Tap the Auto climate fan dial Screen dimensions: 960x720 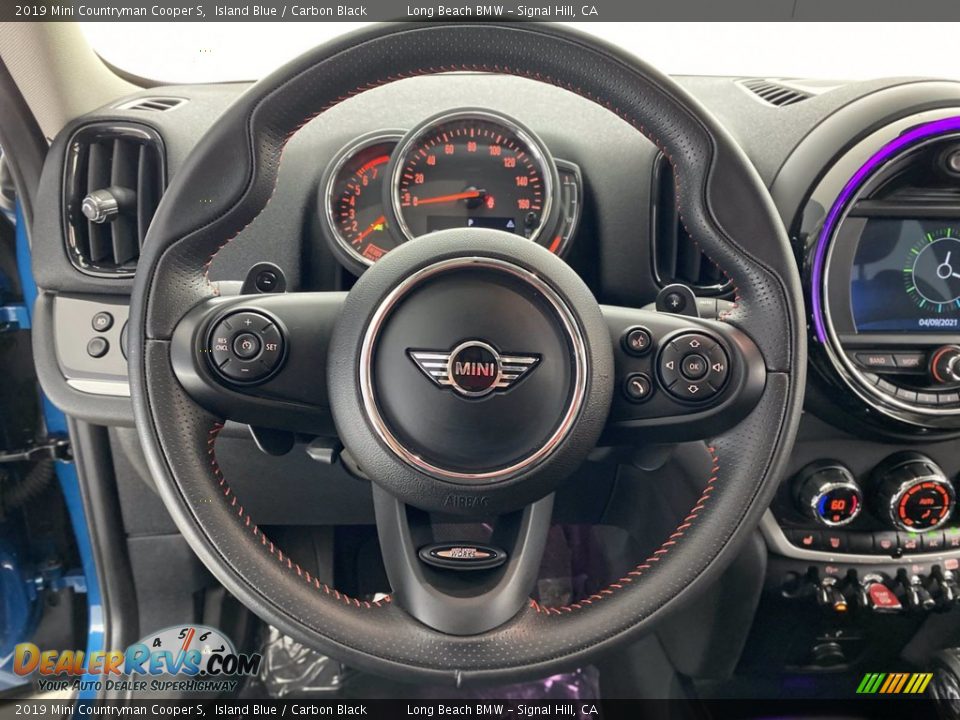921,503
